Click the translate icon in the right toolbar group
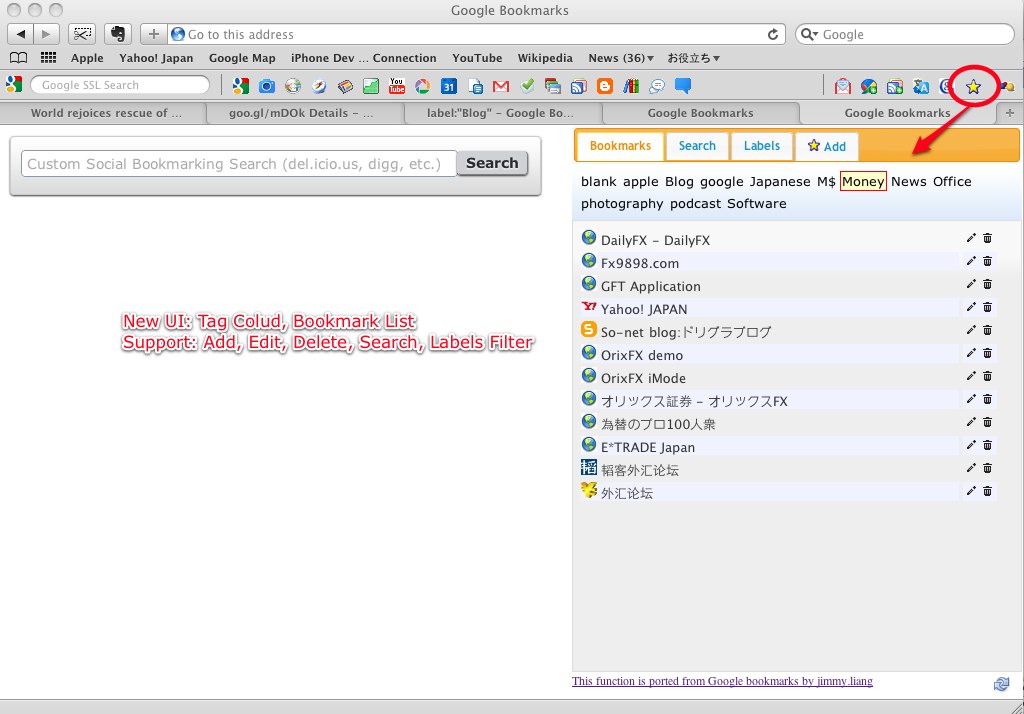 coord(921,86)
